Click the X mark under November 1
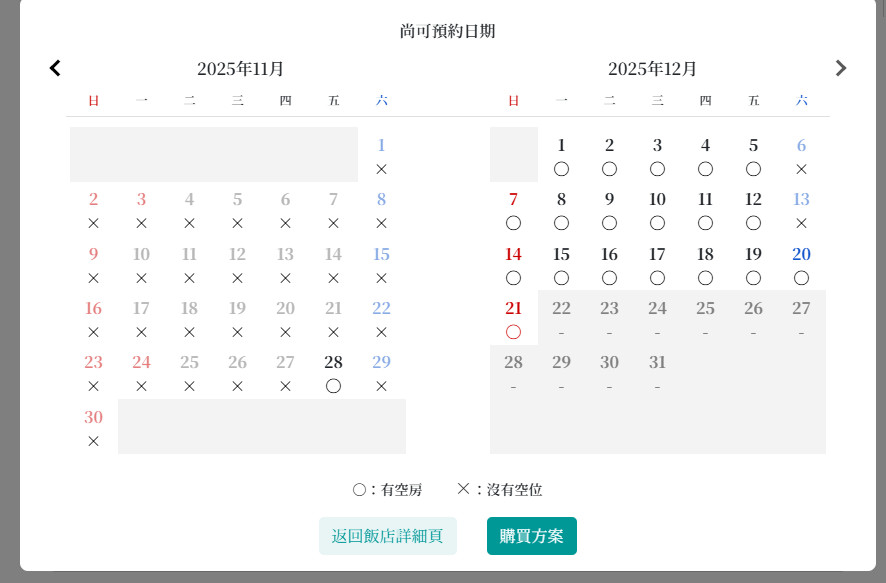 [381, 169]
